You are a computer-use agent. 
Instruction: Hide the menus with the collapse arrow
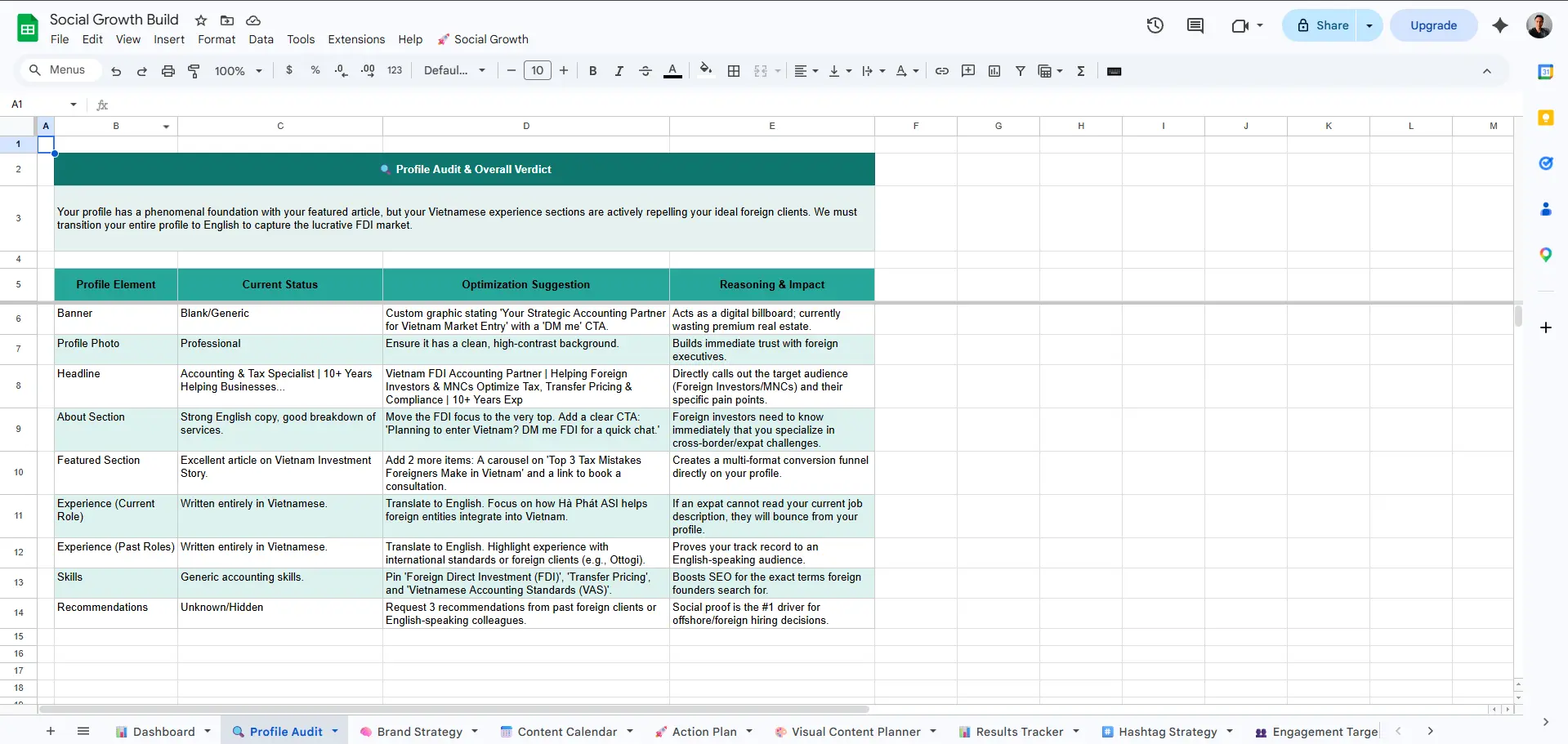(x=1487, y=71)
